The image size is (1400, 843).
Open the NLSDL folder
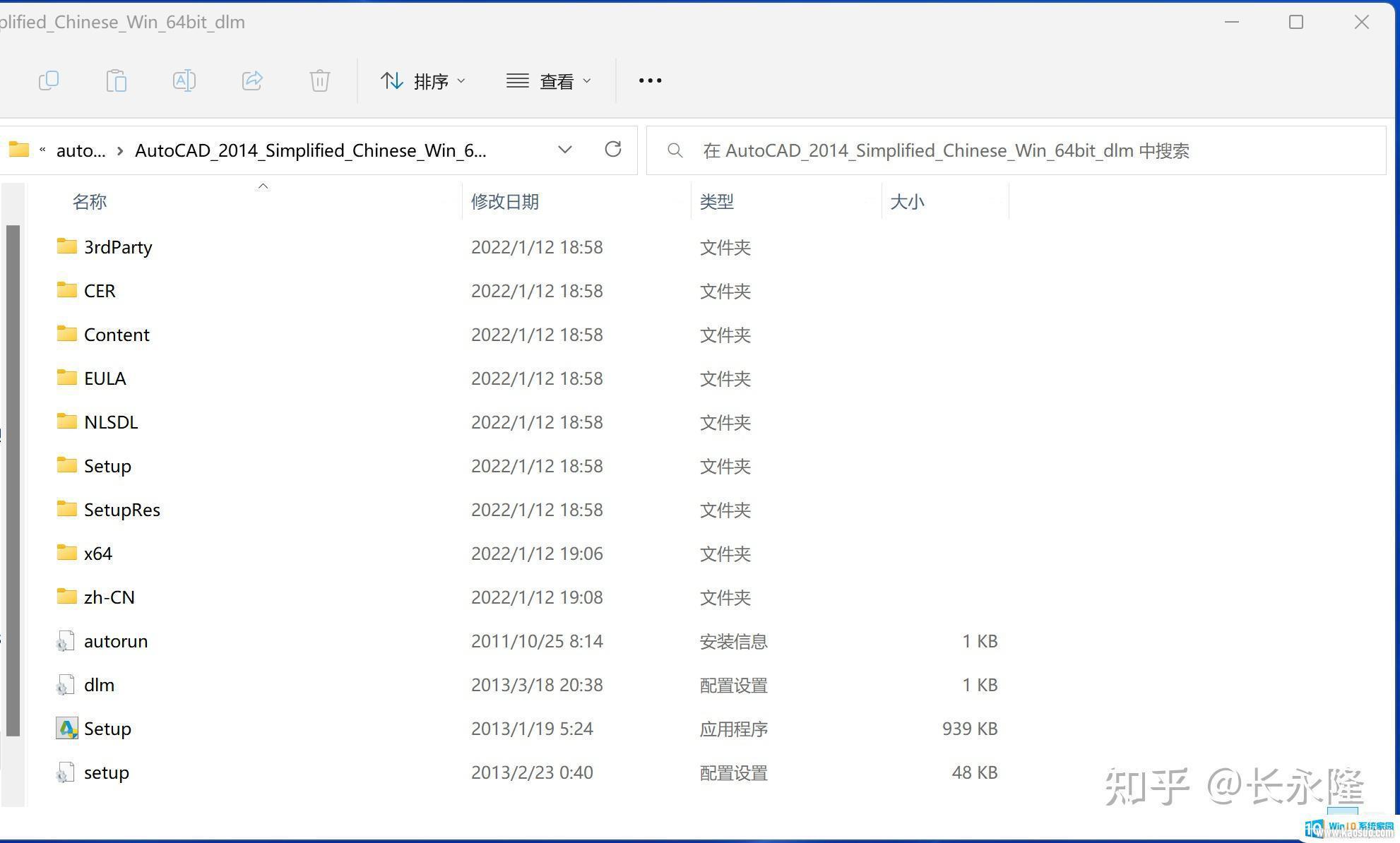110,421
